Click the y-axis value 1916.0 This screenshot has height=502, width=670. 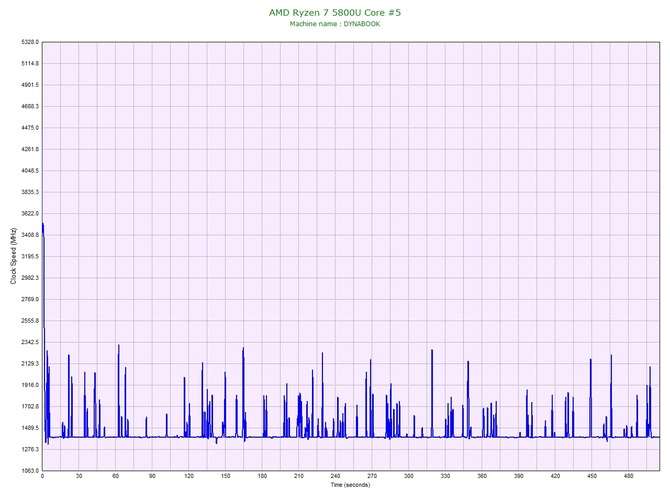30,385
